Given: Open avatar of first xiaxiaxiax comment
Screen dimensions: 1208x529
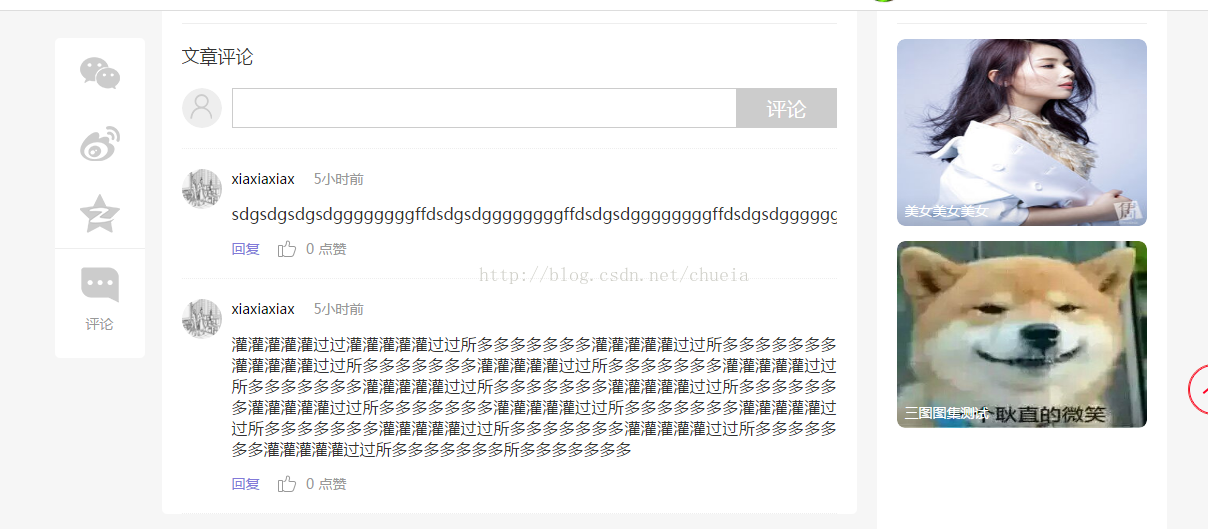Looking at the screenshot, I should 202,189.
